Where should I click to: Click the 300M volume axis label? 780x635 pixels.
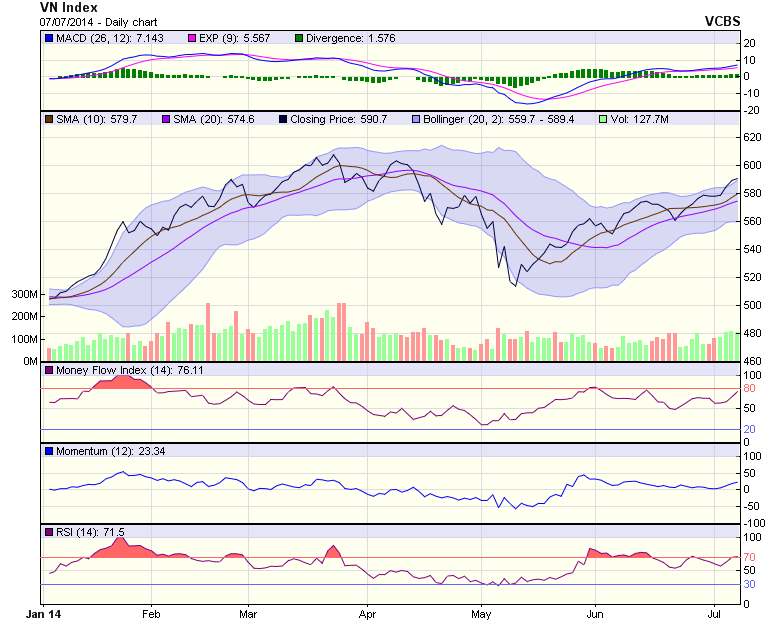coord(24,295)
